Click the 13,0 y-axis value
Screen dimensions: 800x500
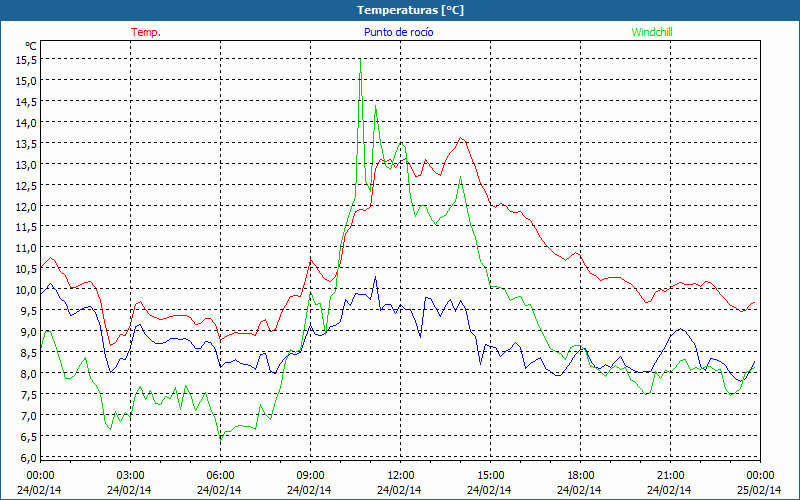(28, 164)
